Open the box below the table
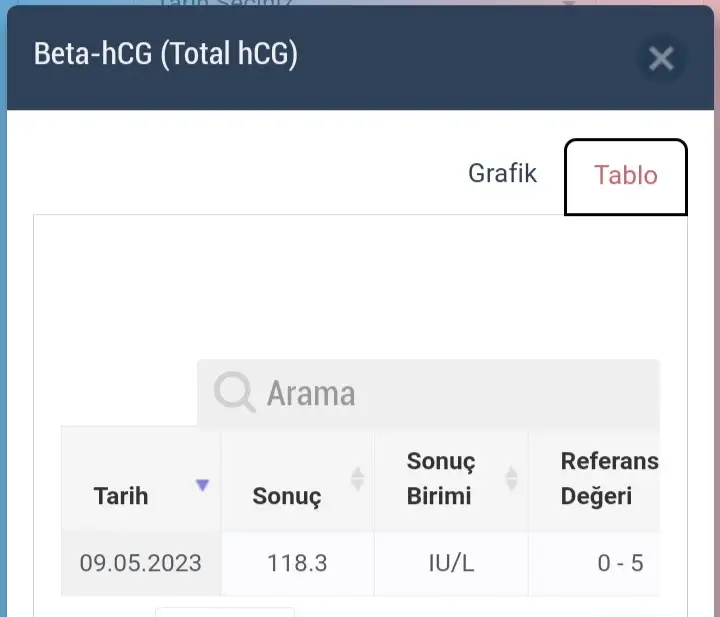Viewport: 720px width, 617px height. pos(224,611)
